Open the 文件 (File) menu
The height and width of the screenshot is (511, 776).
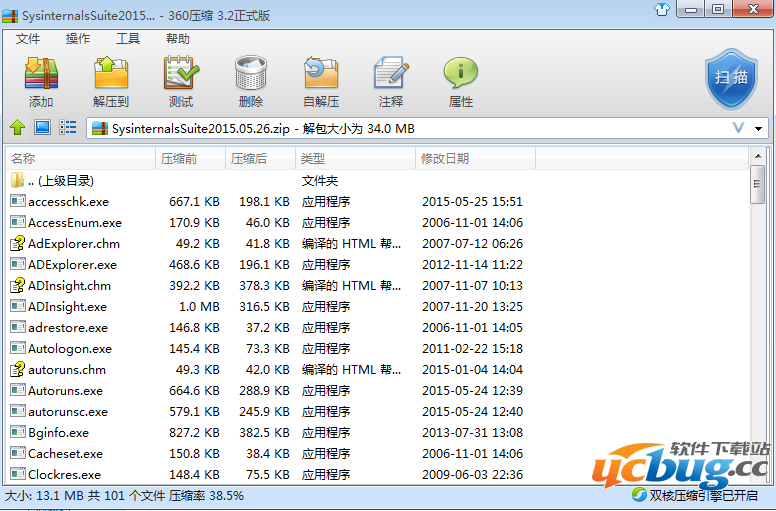coord(28,39)
